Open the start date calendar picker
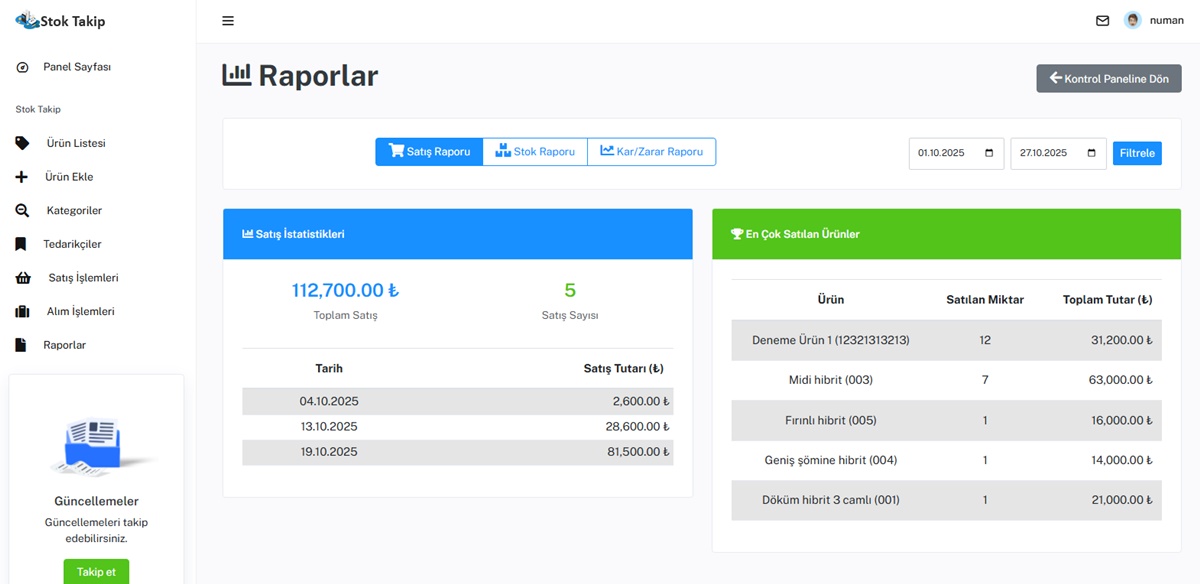Screen dimensions: 1200x584 (x=989, y=153)
